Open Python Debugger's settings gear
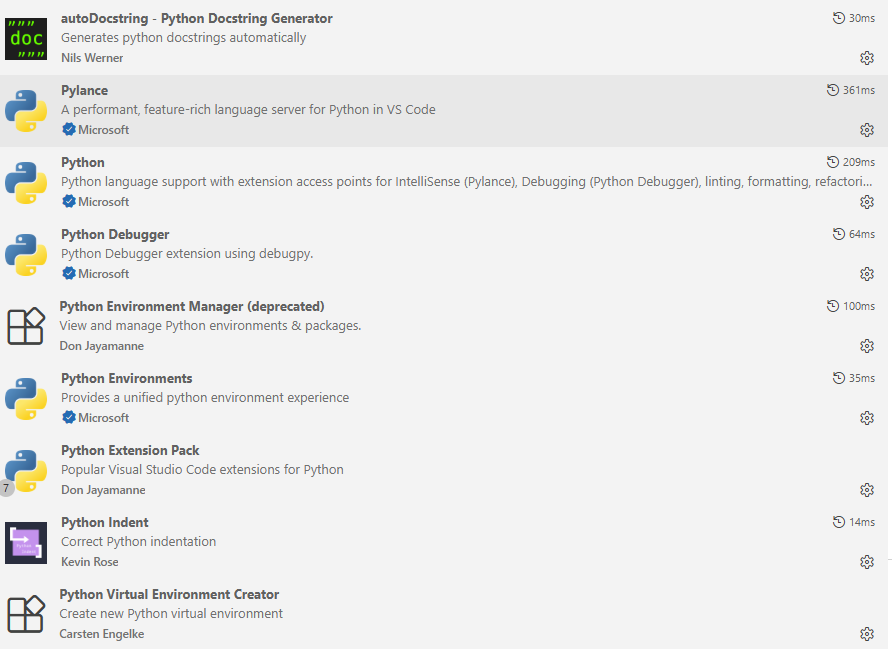Viewport: 892px width, 649px height. coord(867,273)
